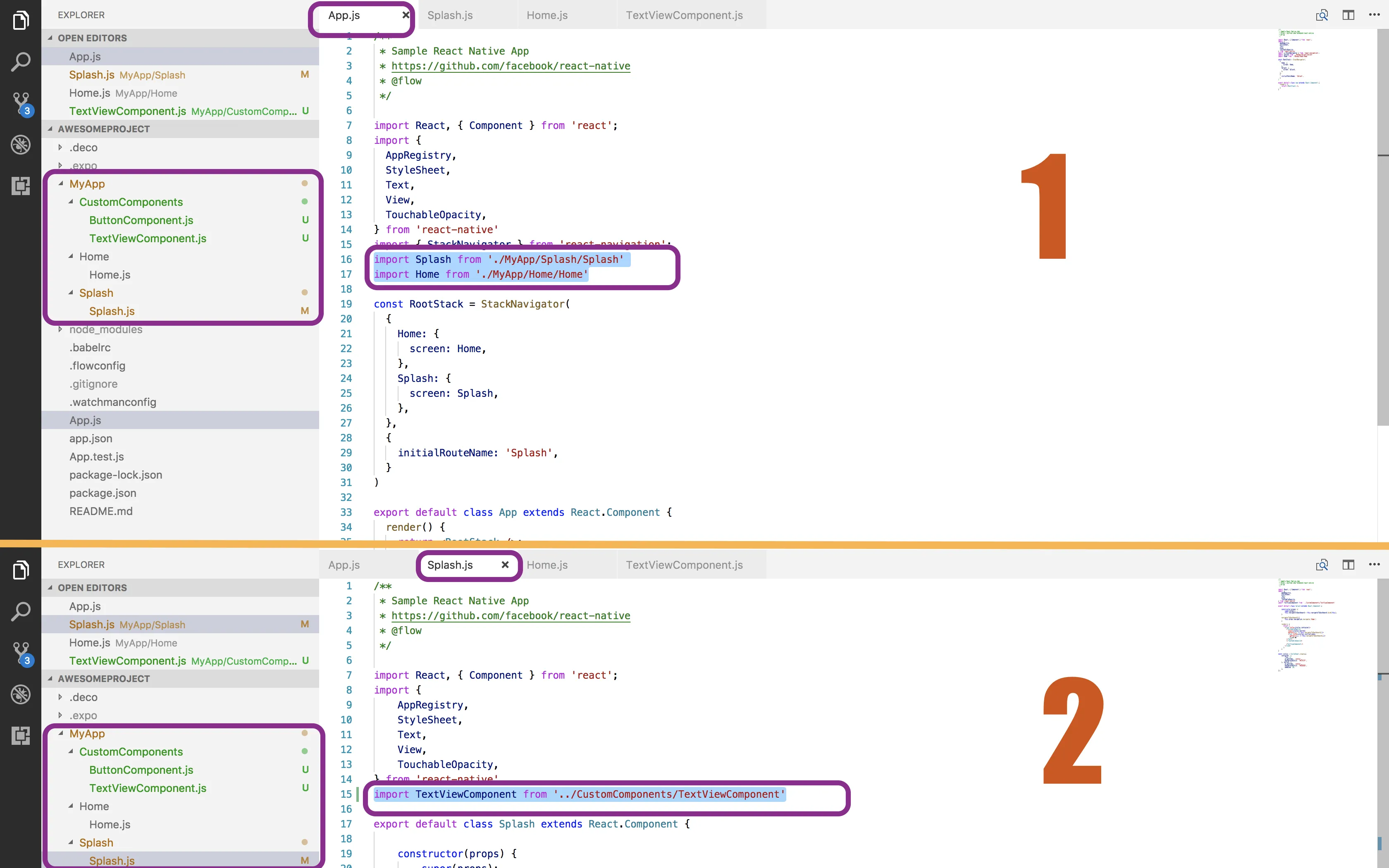Close the App.js tab in the top editor
Viewport: 1389px width, 868px height.
[405, 15]
